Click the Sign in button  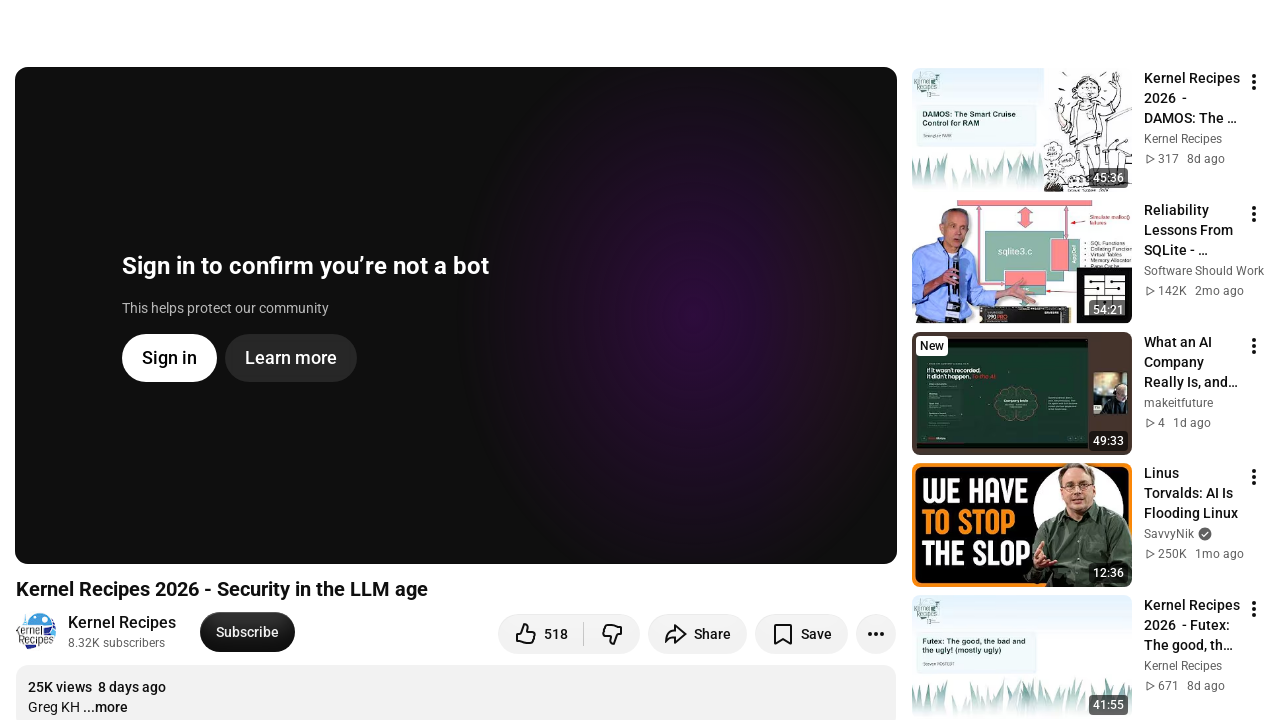169,358
